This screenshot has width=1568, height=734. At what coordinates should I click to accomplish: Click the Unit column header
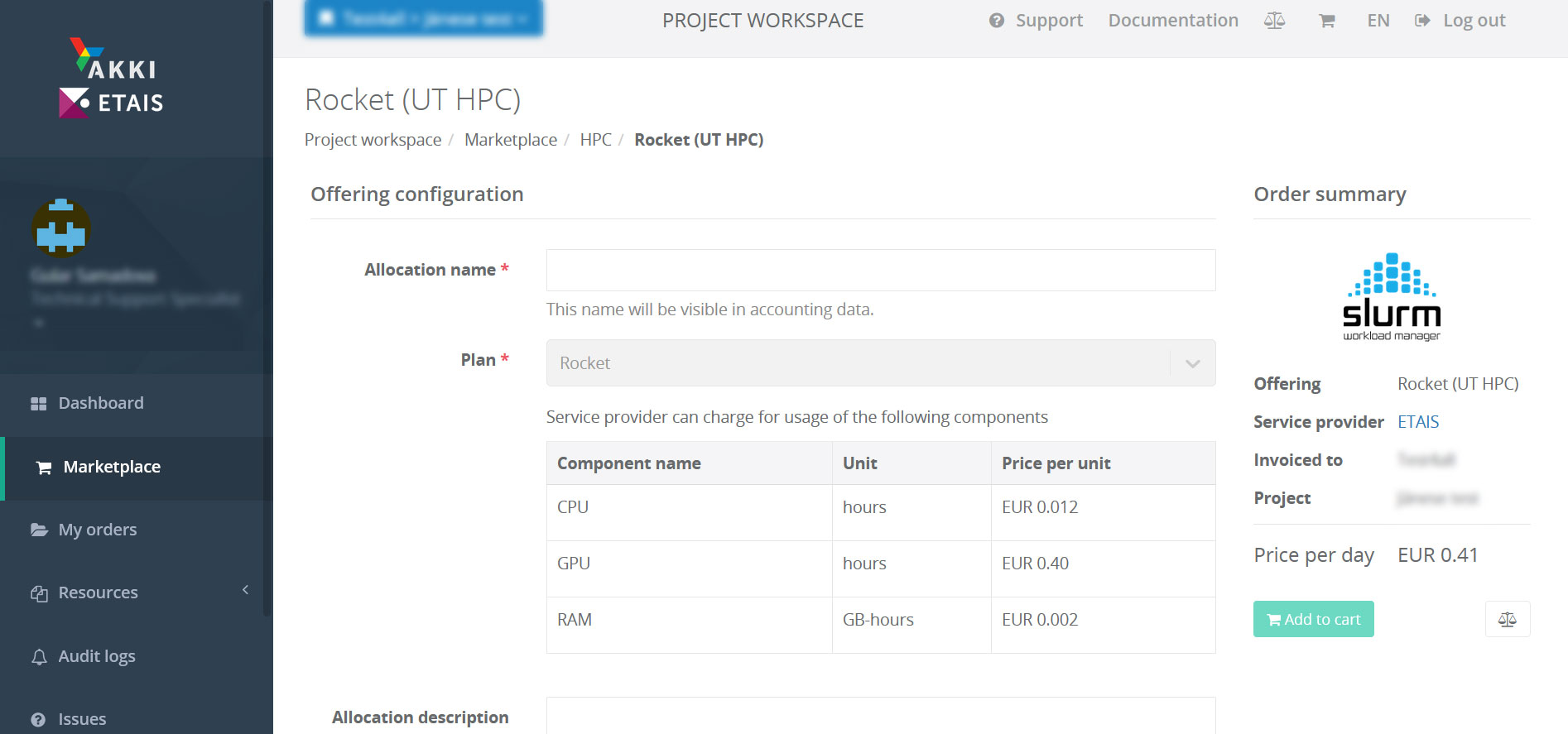click(911, 463)
